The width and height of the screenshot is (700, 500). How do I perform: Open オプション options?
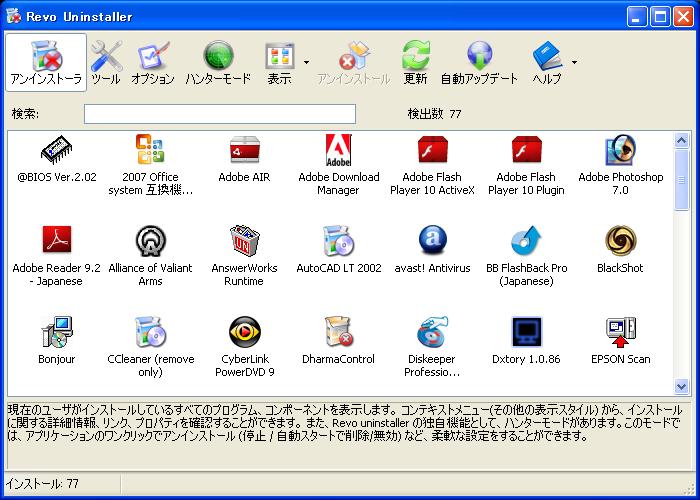click(153, 62)
